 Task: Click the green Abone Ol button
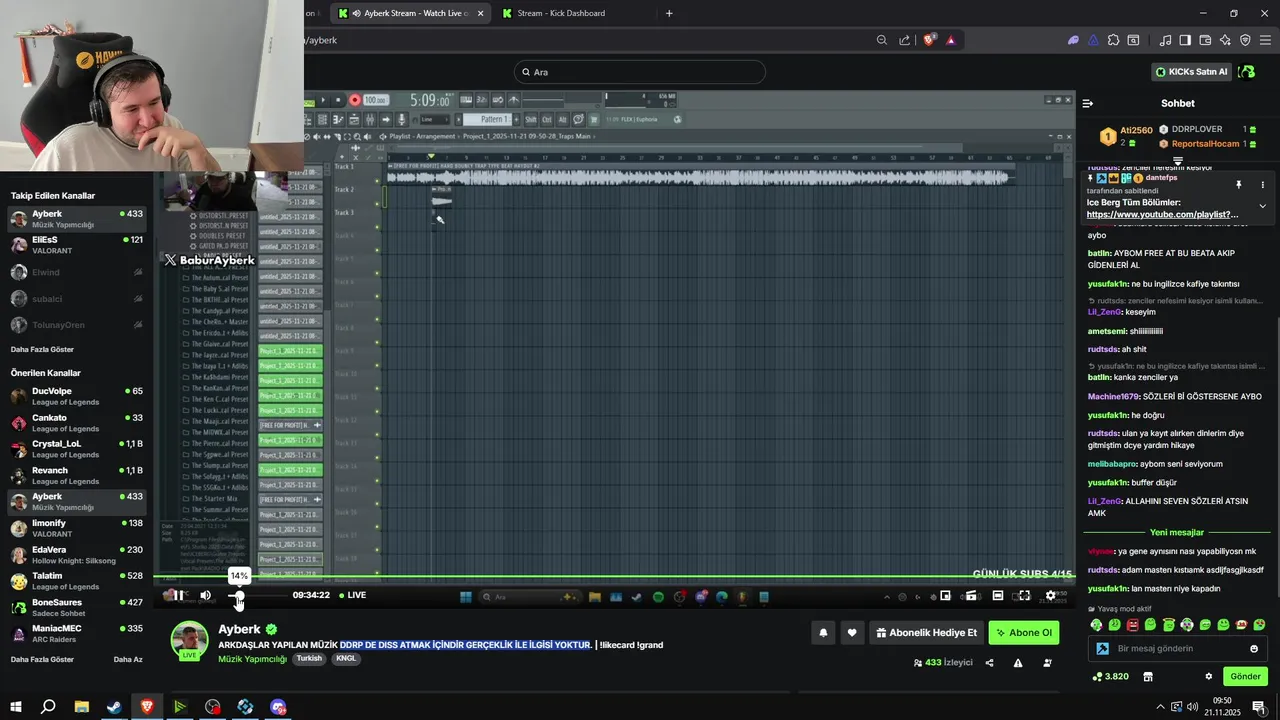[x=1023, y=633]
